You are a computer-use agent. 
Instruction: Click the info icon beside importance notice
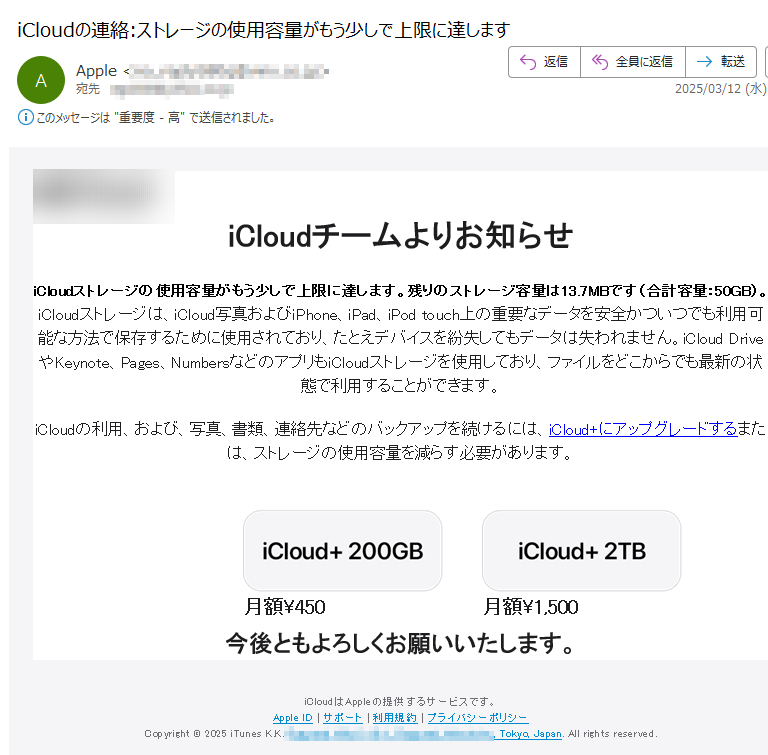25,117
